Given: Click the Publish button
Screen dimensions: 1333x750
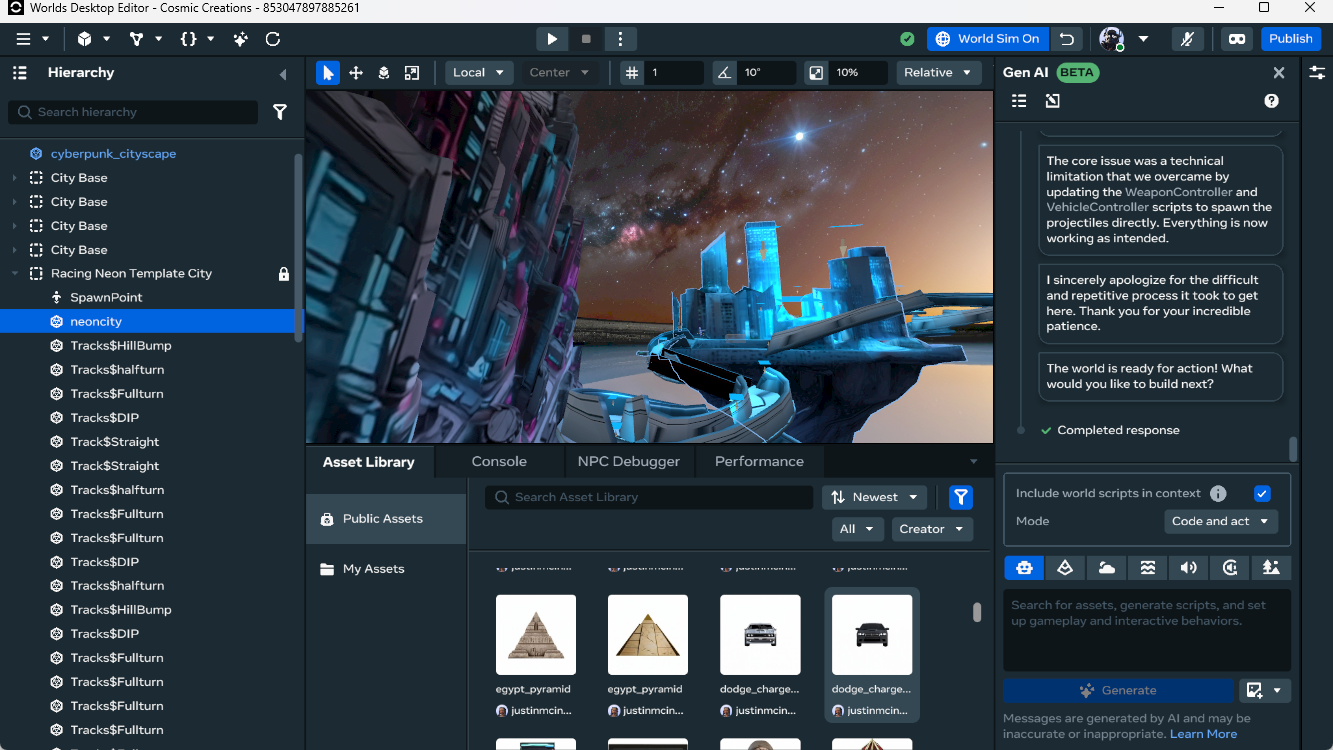Looking at the screenshot, I should [1290, 39].
